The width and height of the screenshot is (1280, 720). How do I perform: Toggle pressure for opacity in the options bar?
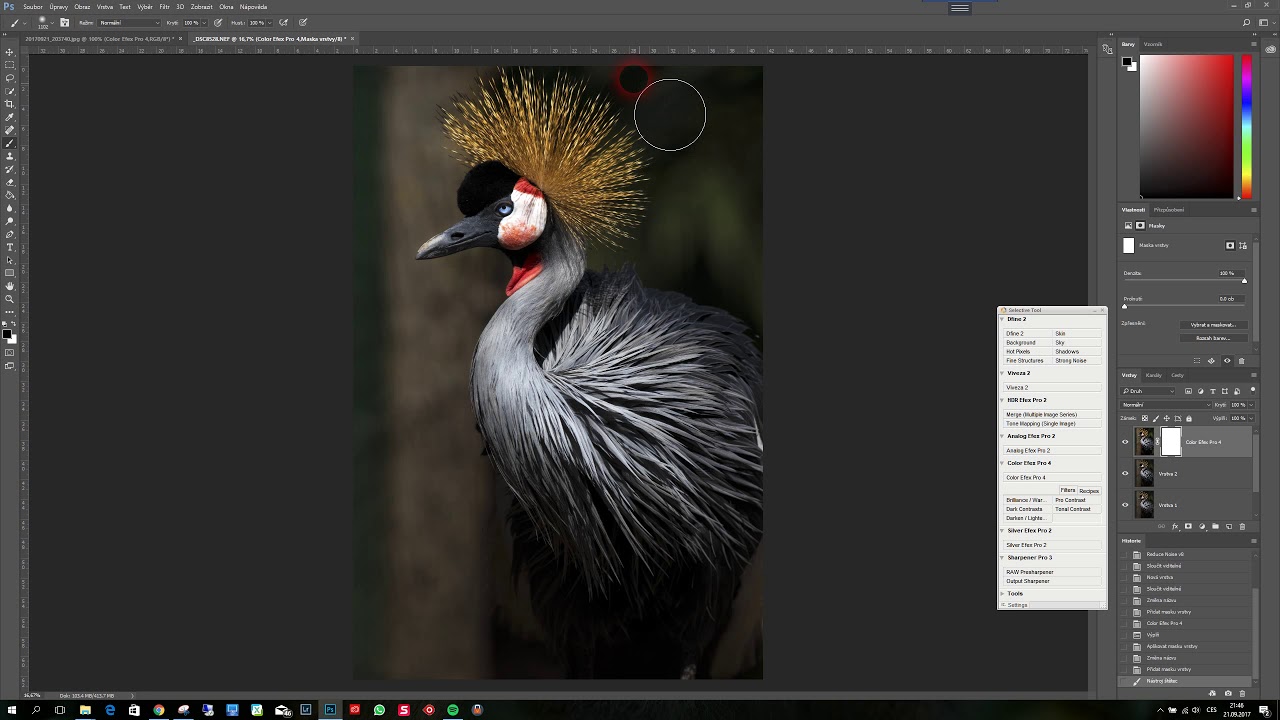click(x=218, y=22)
